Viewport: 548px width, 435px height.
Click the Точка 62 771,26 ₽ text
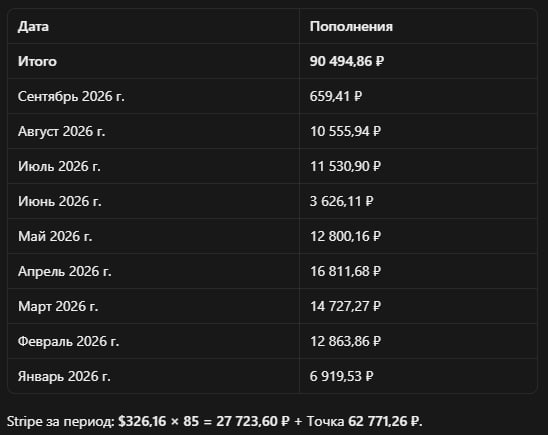pos(365,421)
